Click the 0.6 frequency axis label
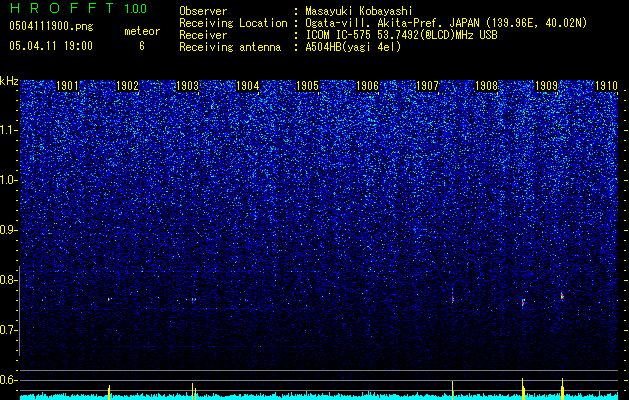This screenshot has height=400, width=629. coord(8,380)
